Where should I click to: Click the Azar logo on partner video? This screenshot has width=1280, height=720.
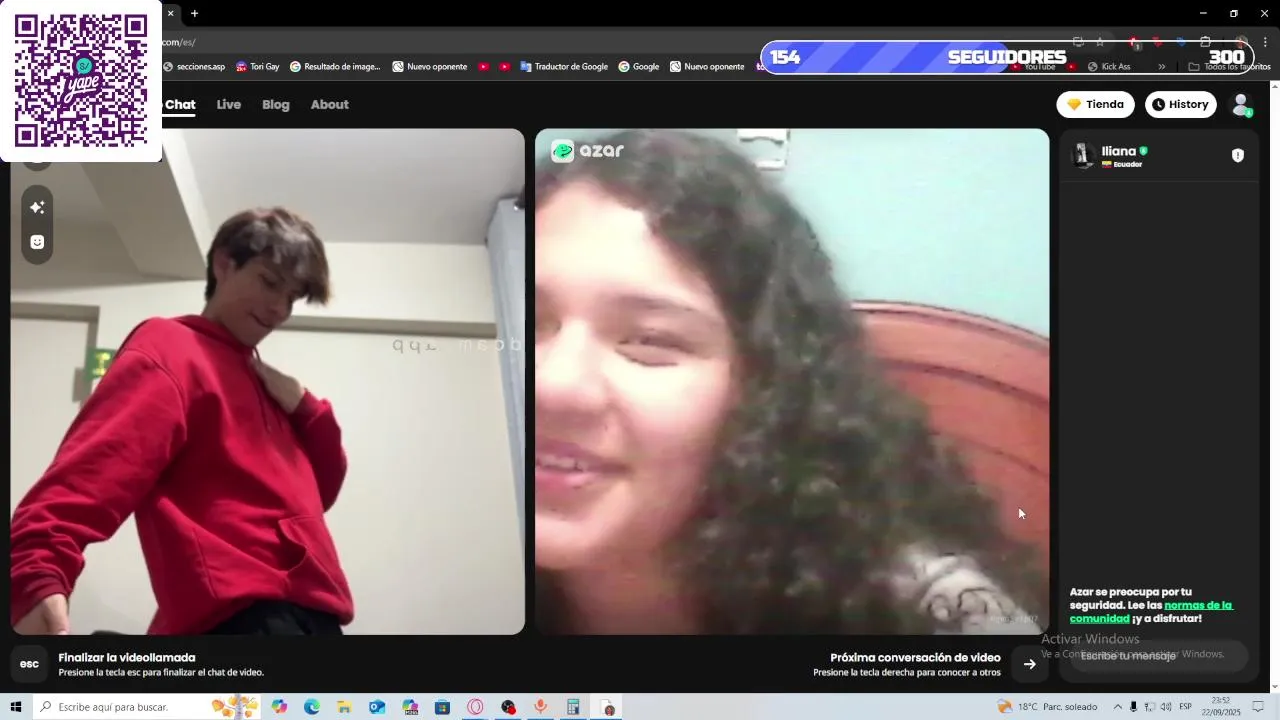pos(588,151)
